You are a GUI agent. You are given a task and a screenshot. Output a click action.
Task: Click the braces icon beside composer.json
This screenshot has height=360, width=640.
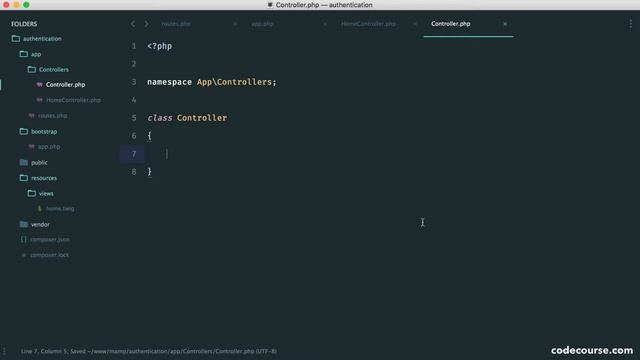(24, 240)
